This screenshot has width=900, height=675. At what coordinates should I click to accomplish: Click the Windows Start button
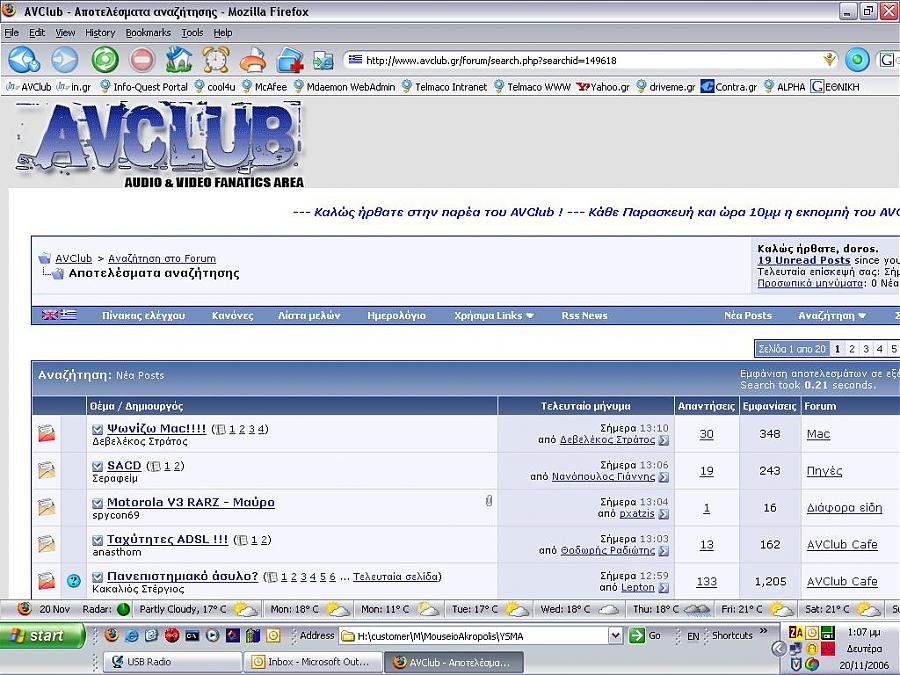coord(42,635)
